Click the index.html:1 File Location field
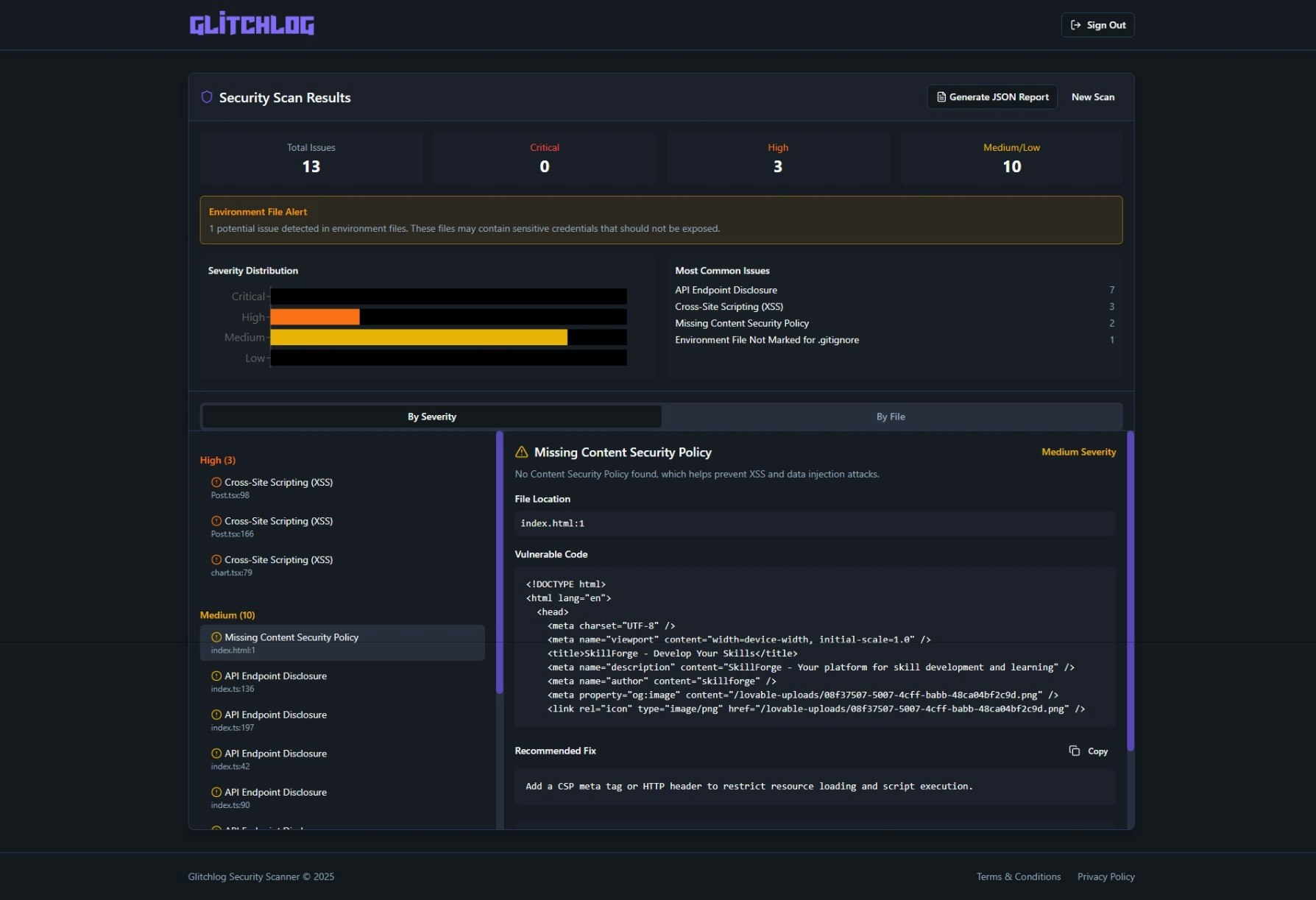The width and height of the screenshot is (1316, 900). tap(814, 523)
